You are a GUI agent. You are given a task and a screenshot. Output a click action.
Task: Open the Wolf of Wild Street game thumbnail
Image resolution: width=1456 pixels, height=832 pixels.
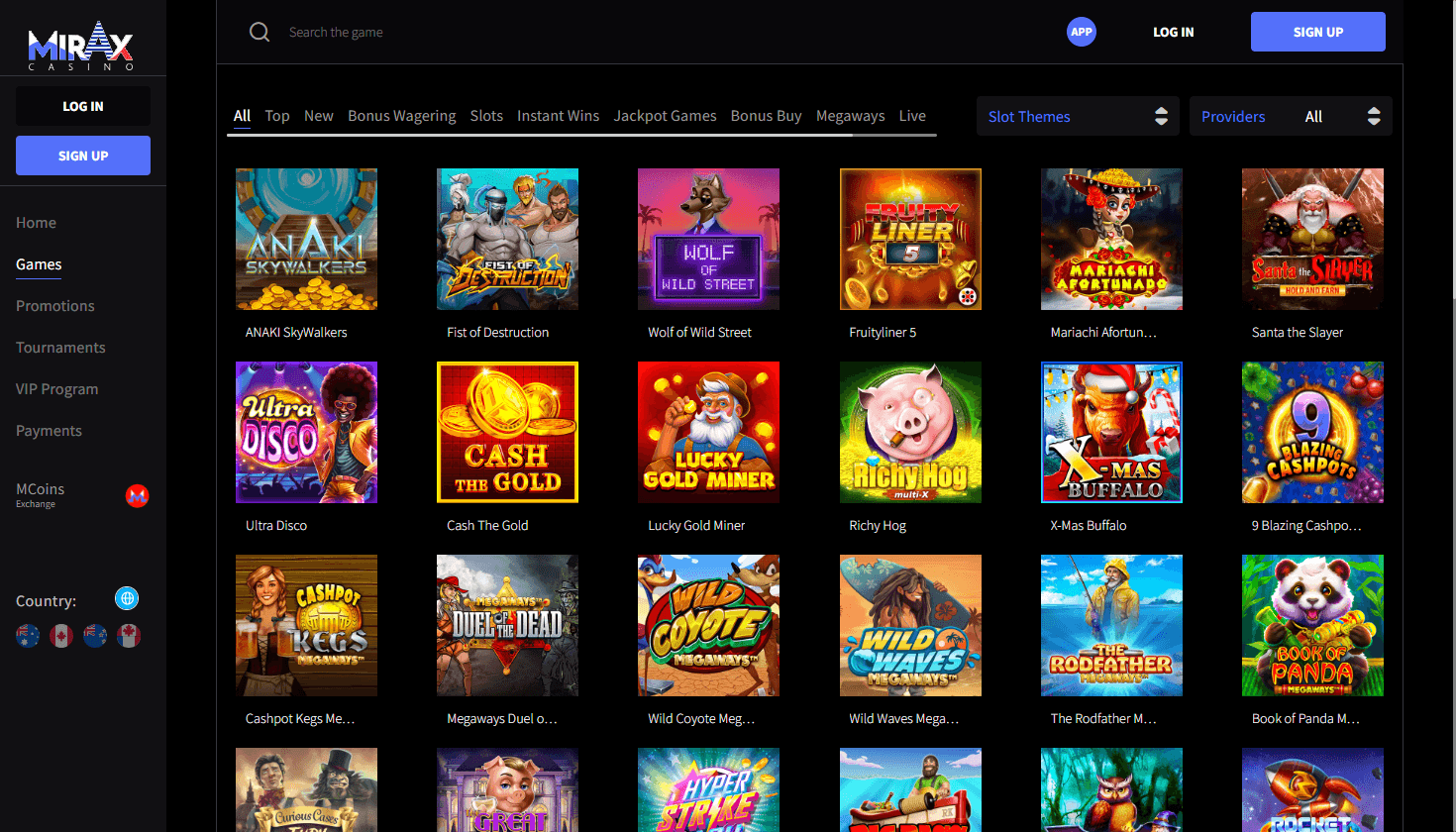pos(708,238)
